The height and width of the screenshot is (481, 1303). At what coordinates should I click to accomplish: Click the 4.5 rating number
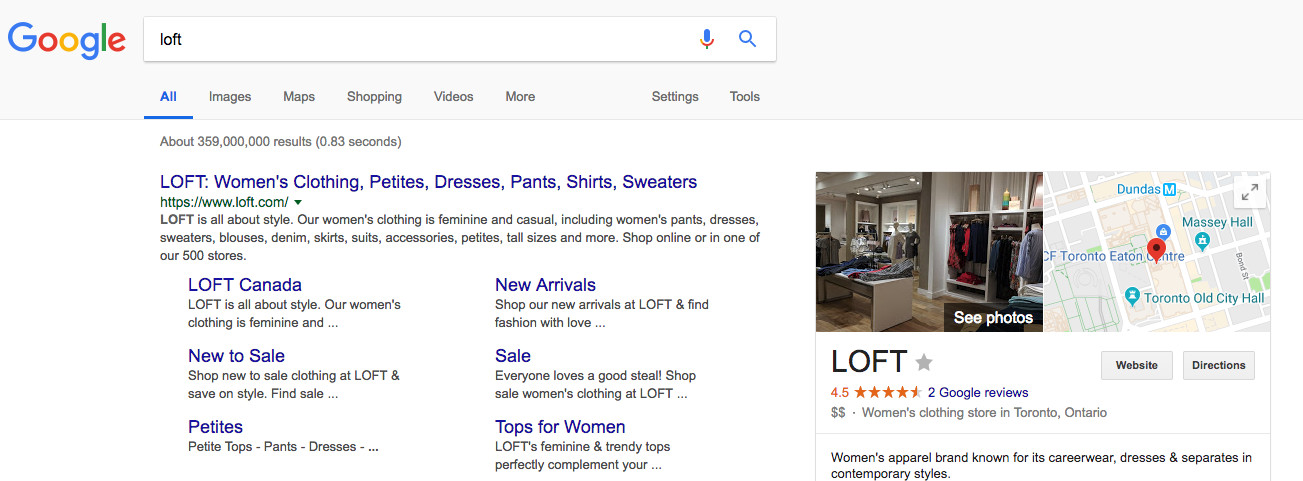coord(840,392)
